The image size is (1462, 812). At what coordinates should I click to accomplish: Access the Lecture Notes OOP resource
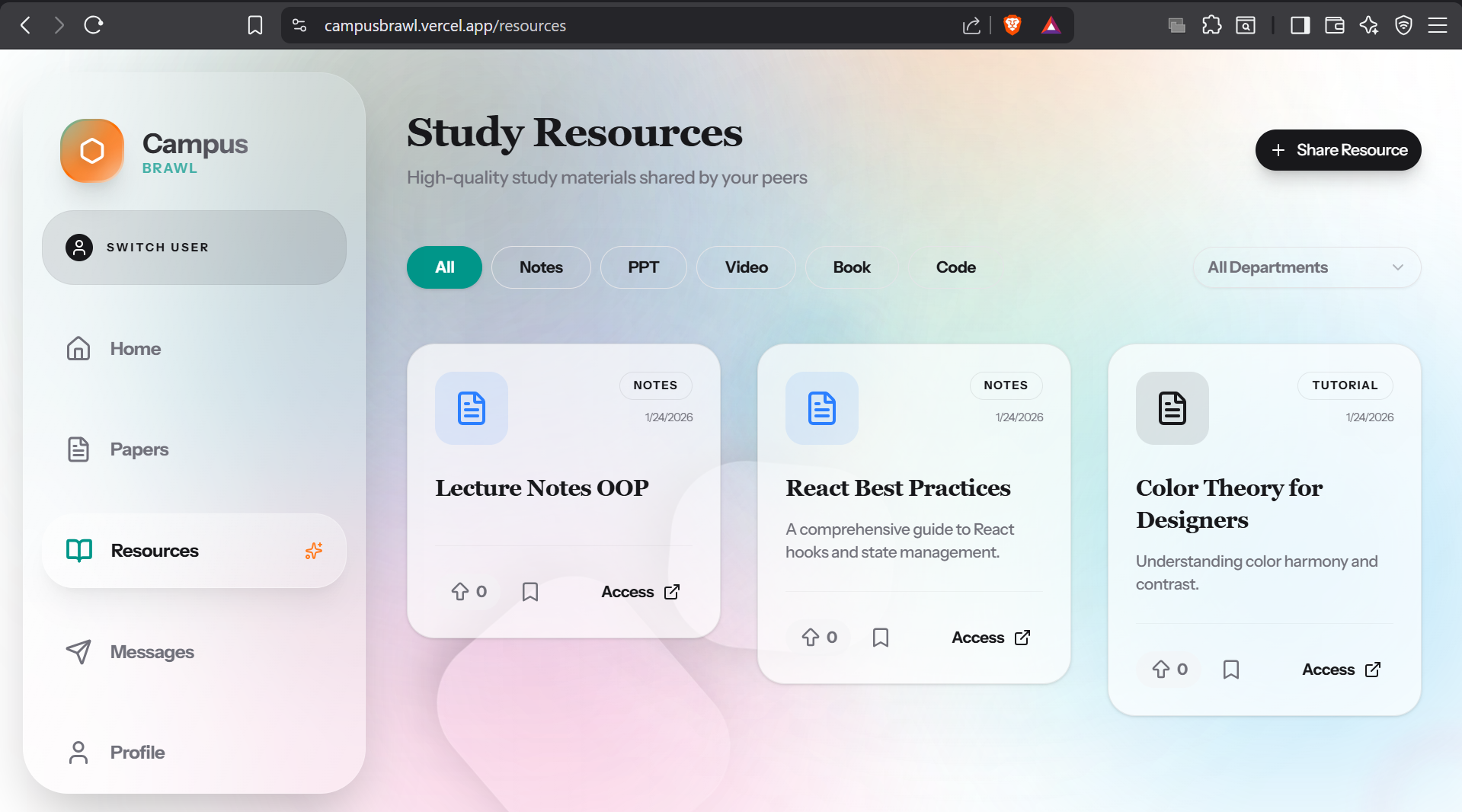[640, 592]
